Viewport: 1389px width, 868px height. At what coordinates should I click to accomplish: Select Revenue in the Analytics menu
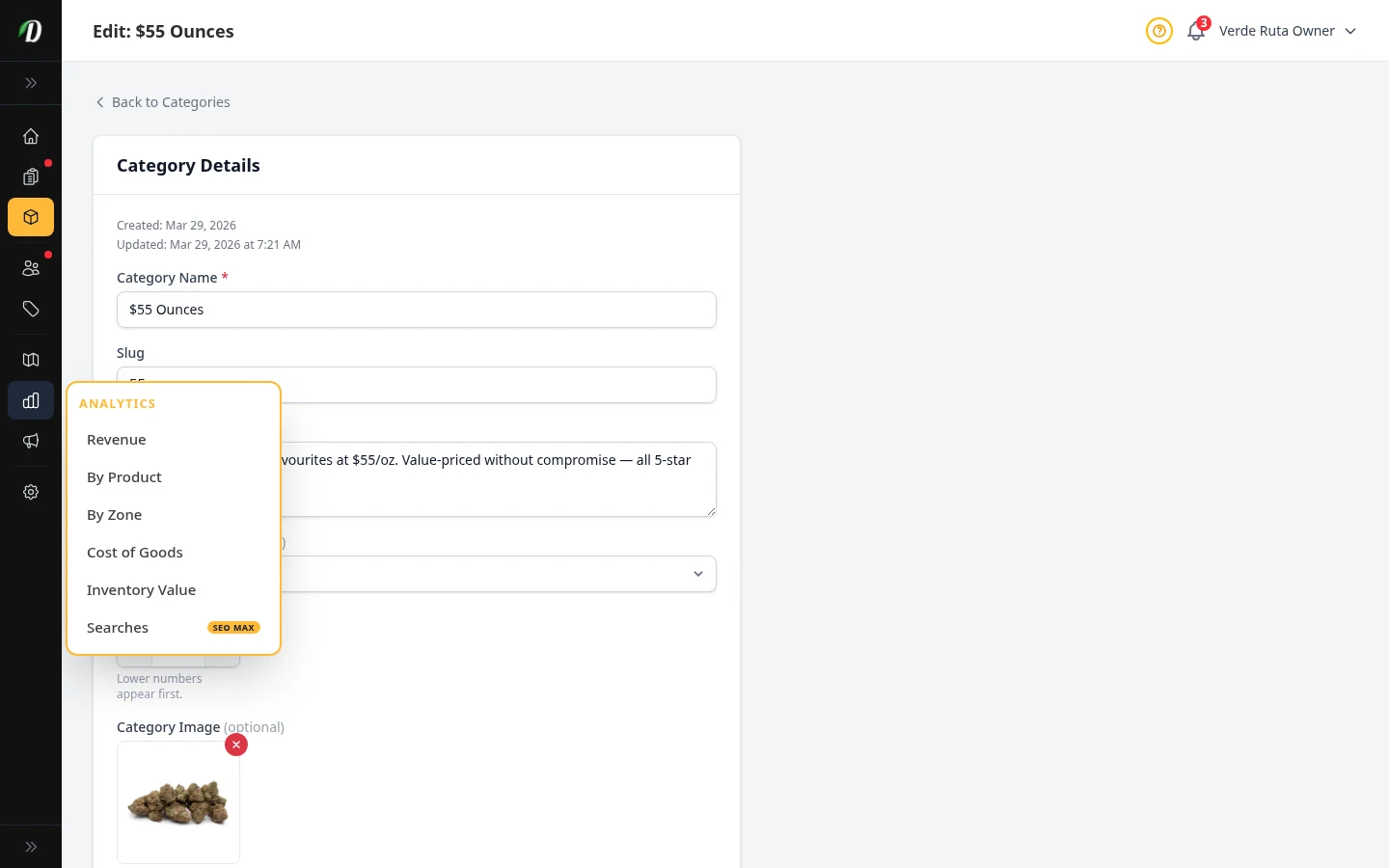[116, 439]
